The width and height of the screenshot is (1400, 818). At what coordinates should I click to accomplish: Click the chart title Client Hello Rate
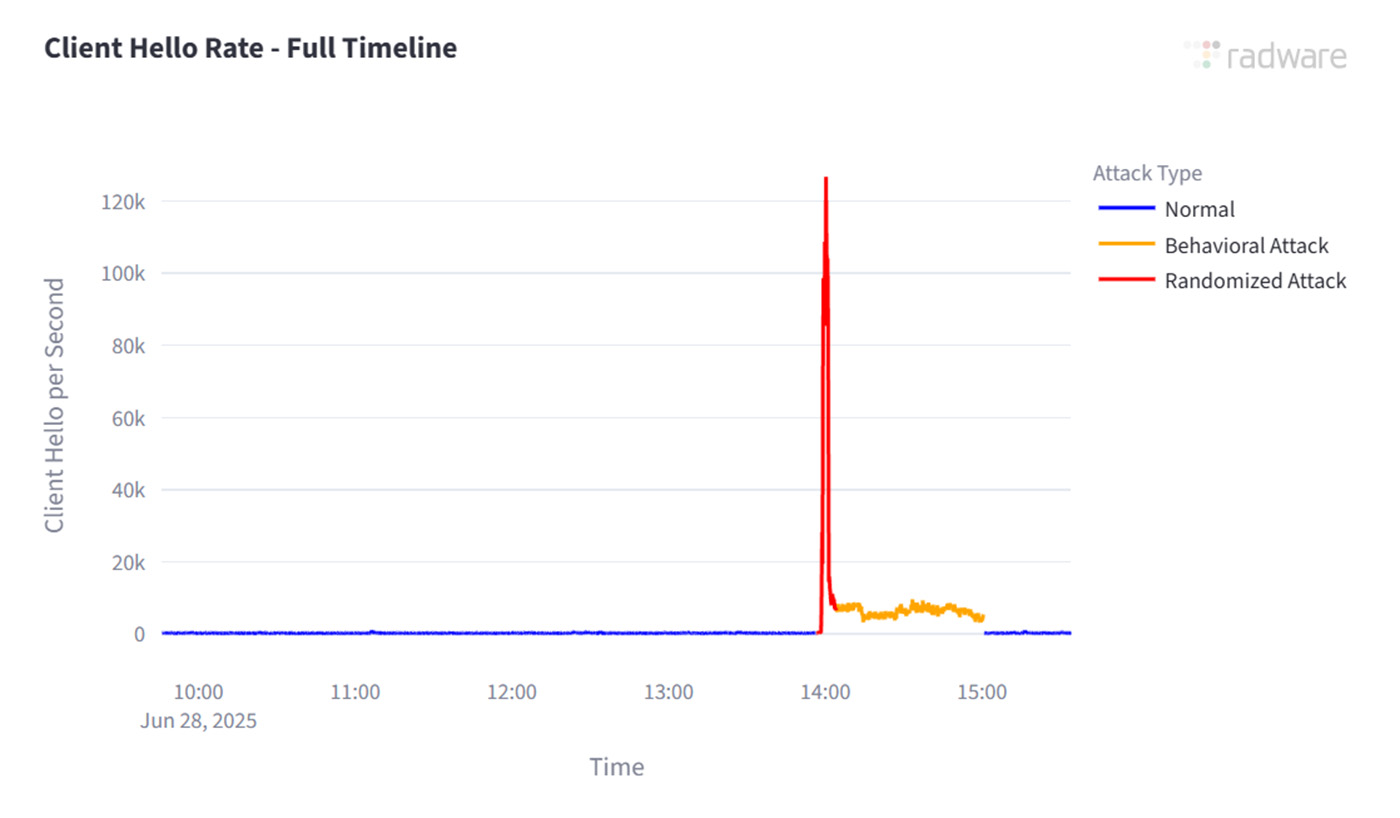pyautogui.click(x=250, y=48)
